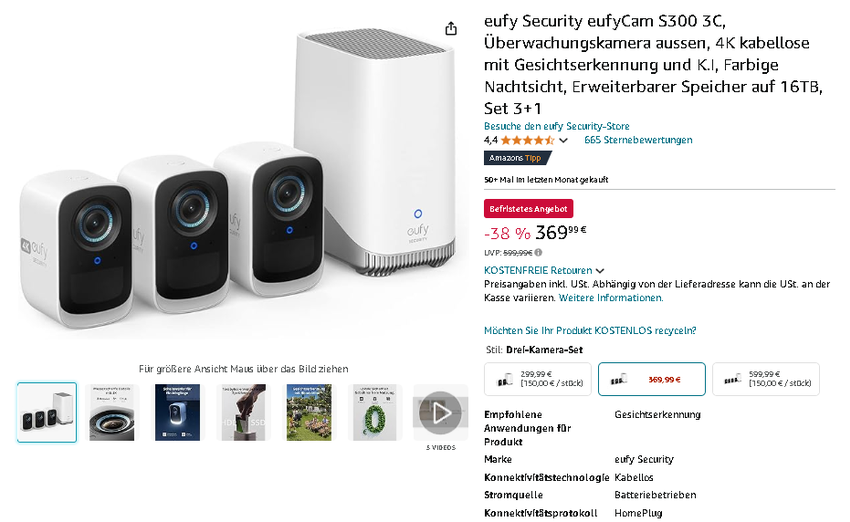This screenshot has height=522, width=850.
Task: Click the info icon beside UVP price
Action: 538,253
